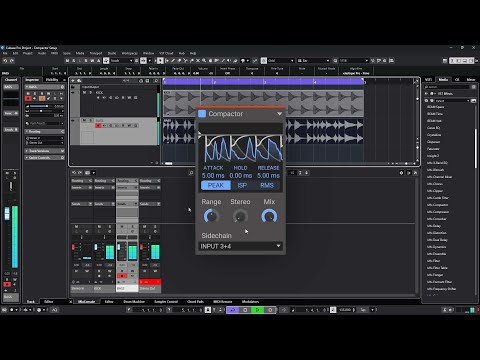Image resolution: width=480 pixels, height=360 pixels.
Task: Select the Mute tool
Action: 198,61
